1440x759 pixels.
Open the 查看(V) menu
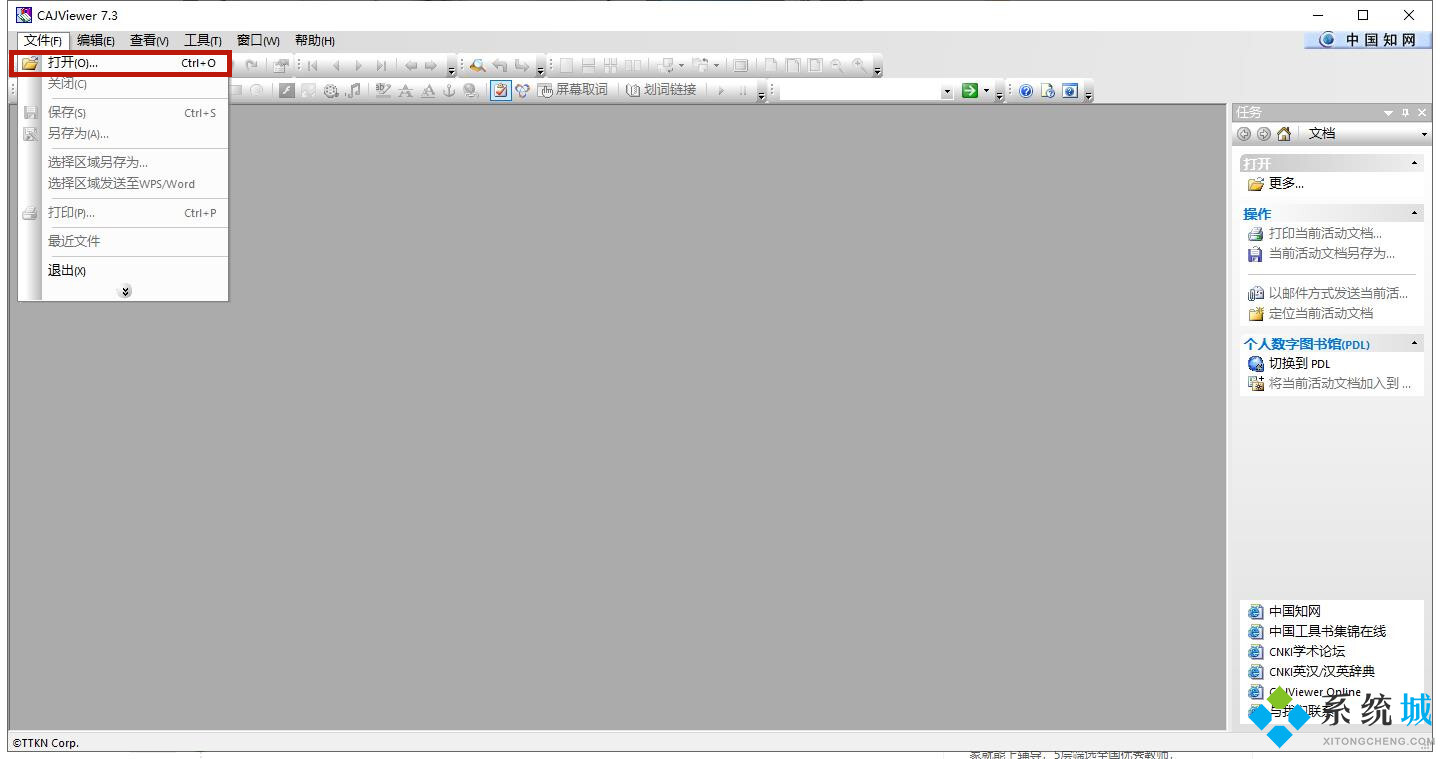pos(149,41)
